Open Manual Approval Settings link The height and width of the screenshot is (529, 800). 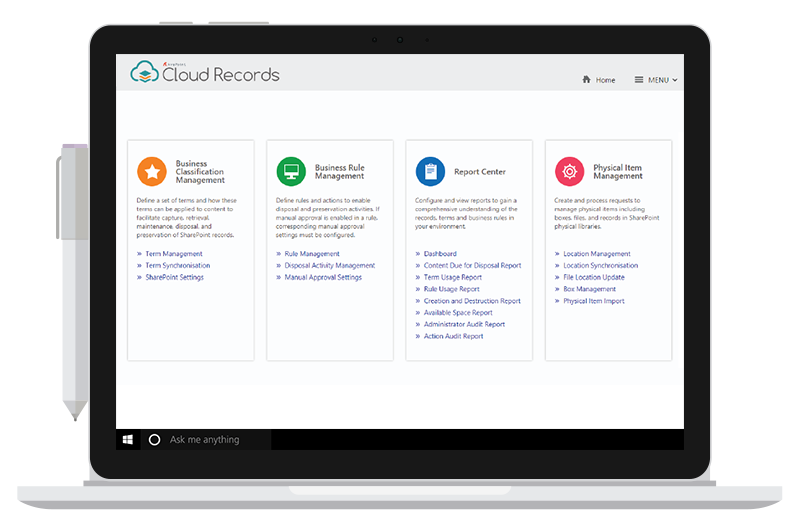pyautogui.click(x=323, y=277)
